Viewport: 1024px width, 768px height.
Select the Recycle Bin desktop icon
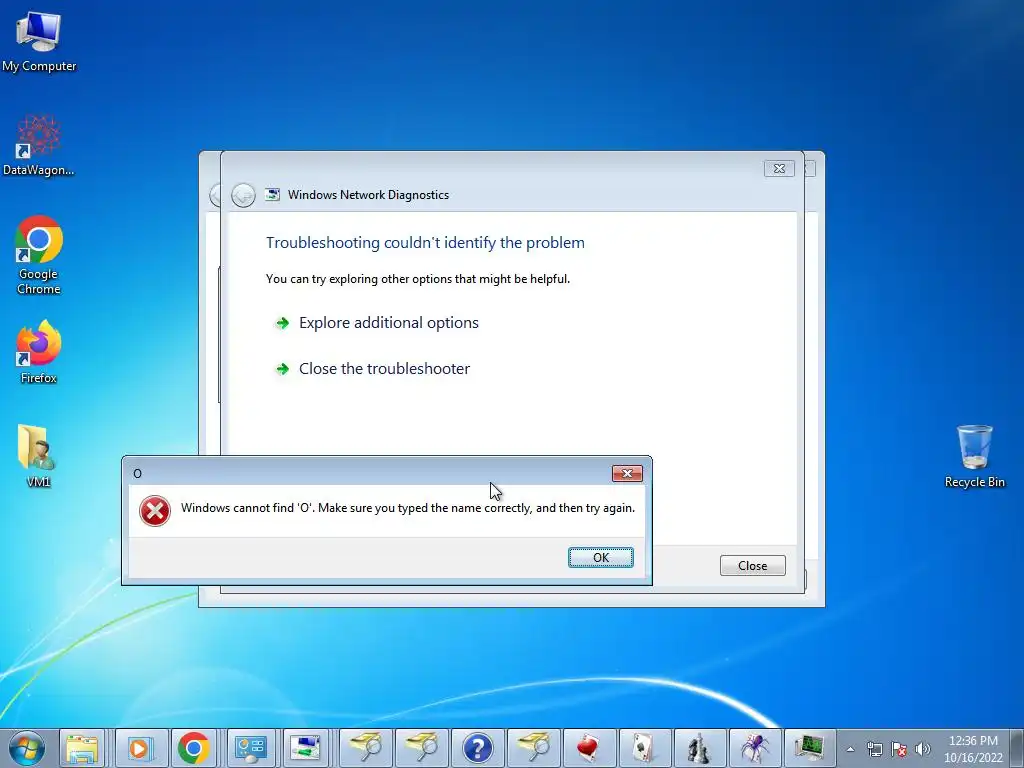pyautogui.click(x=974, y=456)
